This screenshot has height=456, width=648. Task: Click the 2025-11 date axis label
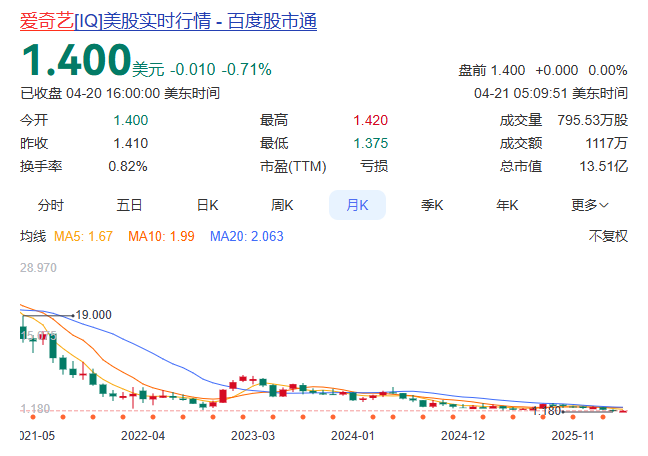pyautogui.click(x=573, y=436)
